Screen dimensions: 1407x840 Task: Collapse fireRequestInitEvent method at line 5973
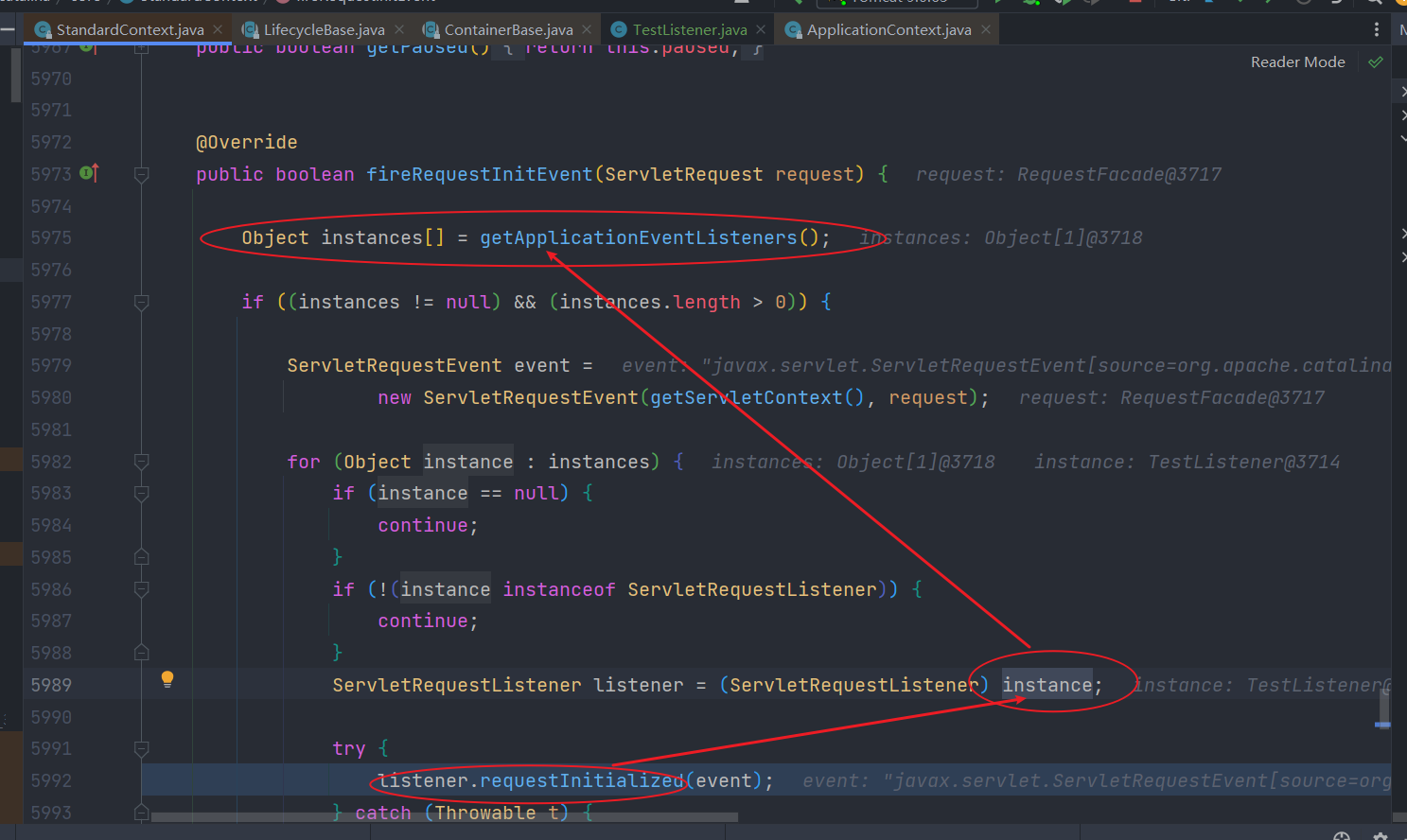coord(141,174)
